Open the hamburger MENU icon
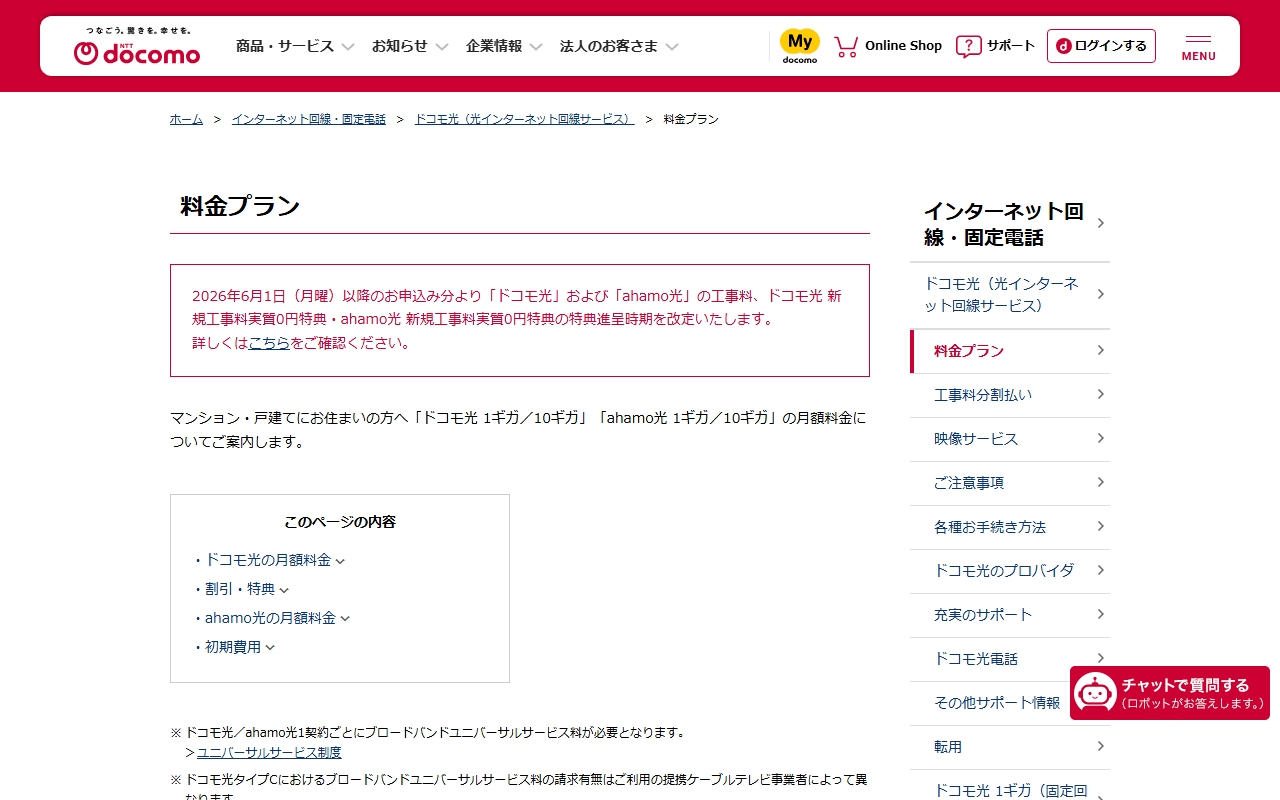1280x800 pixels. pyautogui.click(x=1198, y=47)
